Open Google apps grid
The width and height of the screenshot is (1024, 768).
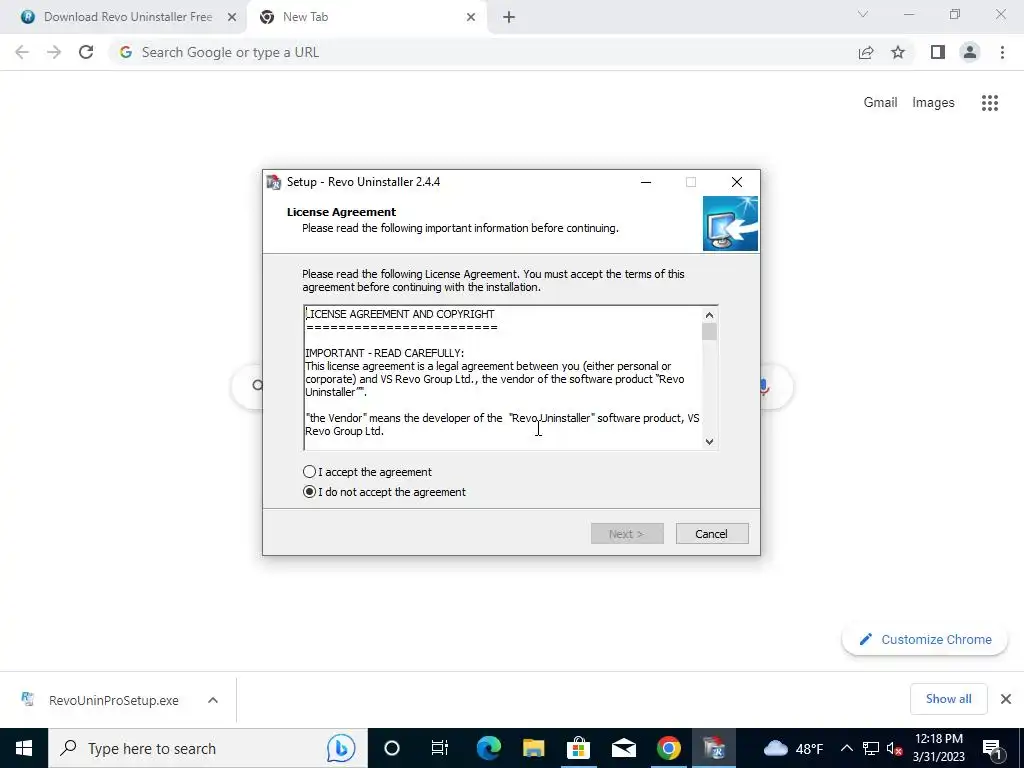tap(990, 103)
